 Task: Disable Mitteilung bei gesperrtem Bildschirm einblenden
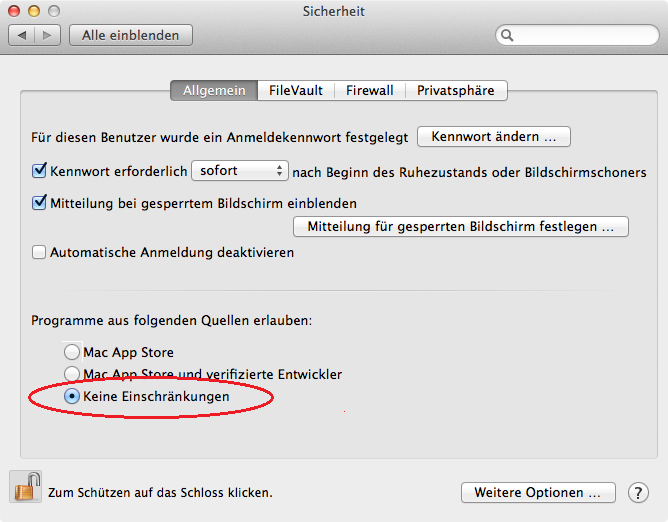pyautogui.click(x=40, y=203)
